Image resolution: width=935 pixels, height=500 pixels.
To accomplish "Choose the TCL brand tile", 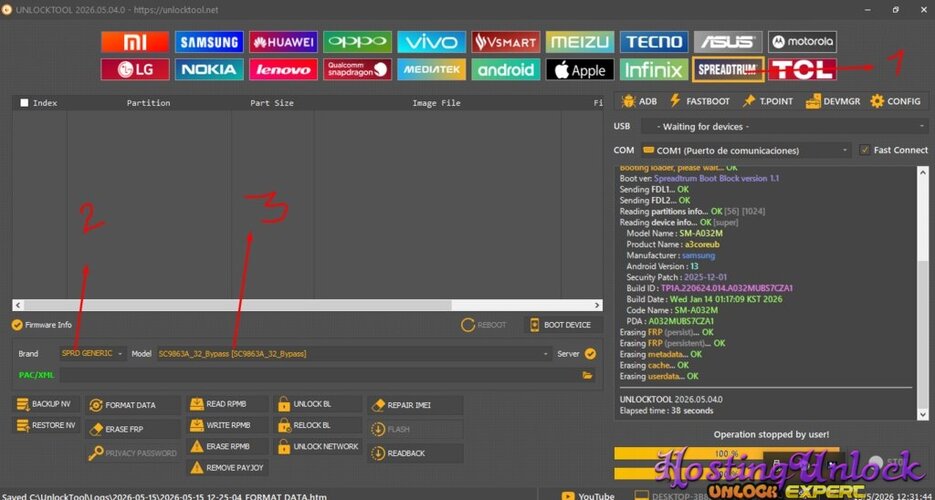I will [x=802, y=69].
